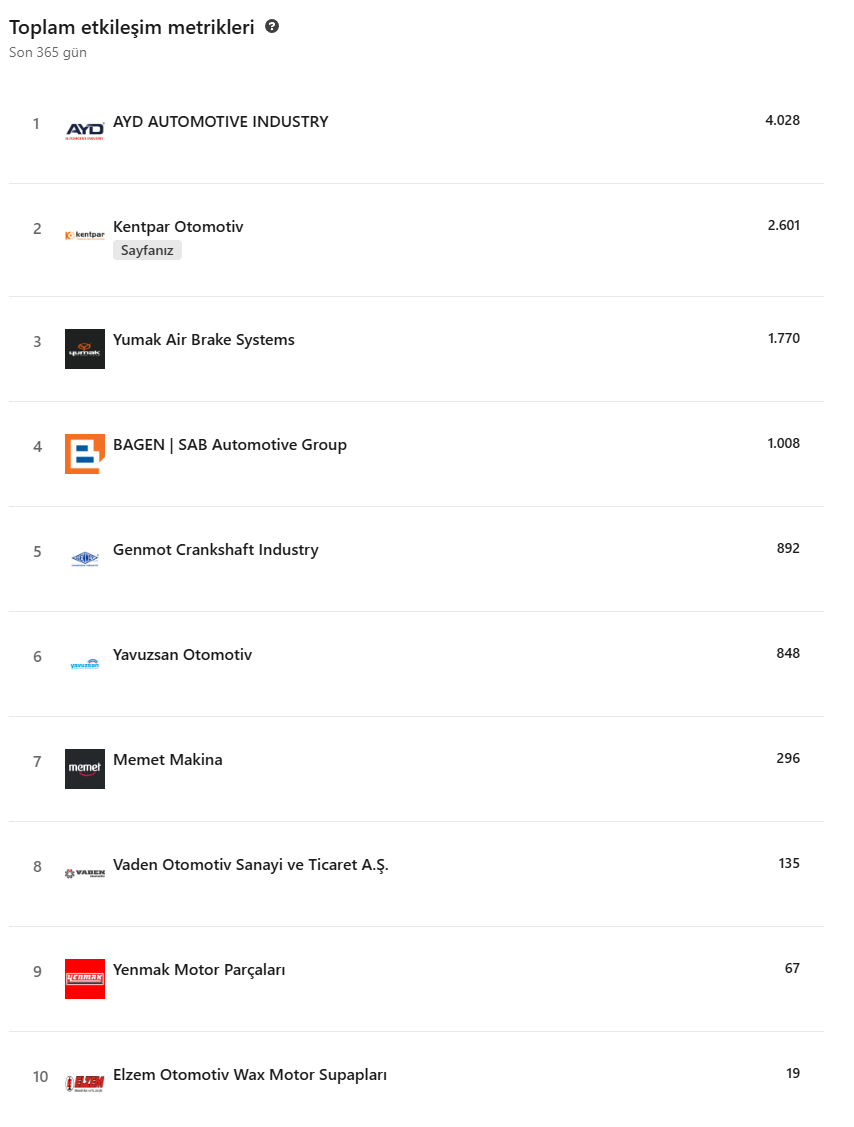Open Vaden Otomotiv Sanayi ve Ticaret A.Ş.
The width and height of the screenshot is (854, 1127).
point(250,865)
